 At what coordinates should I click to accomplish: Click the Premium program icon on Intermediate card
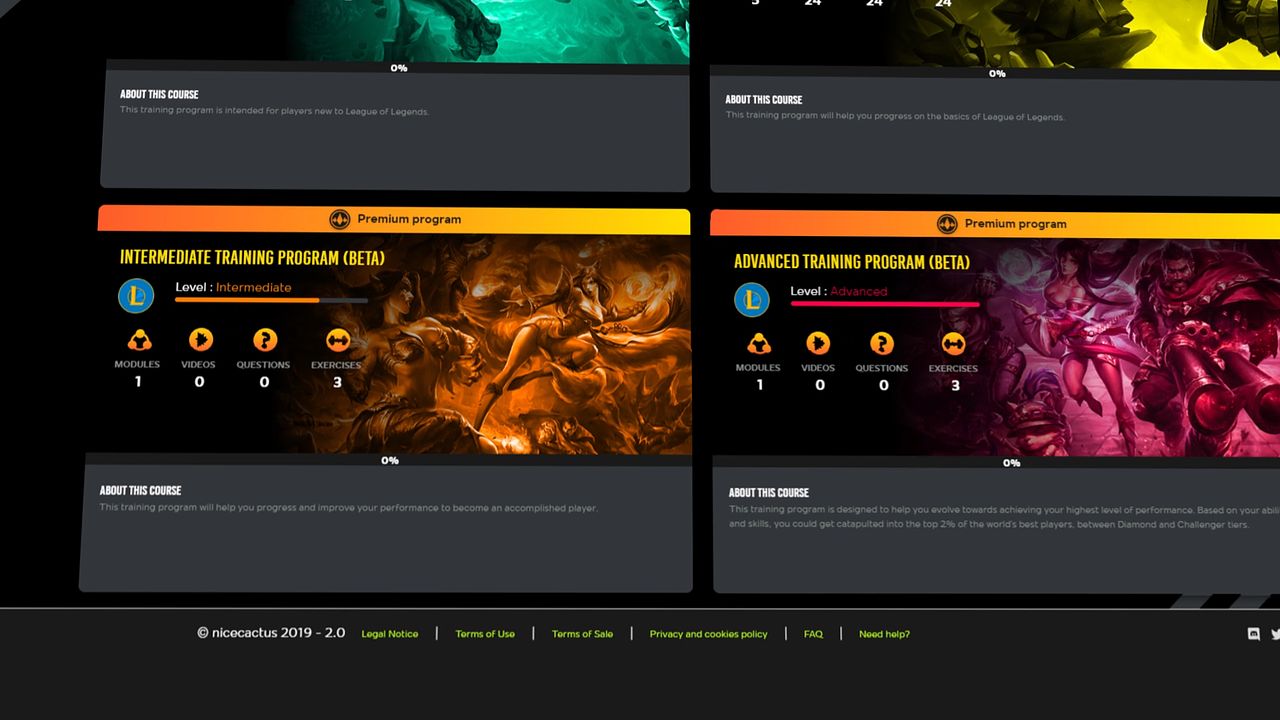click(x=339, y=219)
